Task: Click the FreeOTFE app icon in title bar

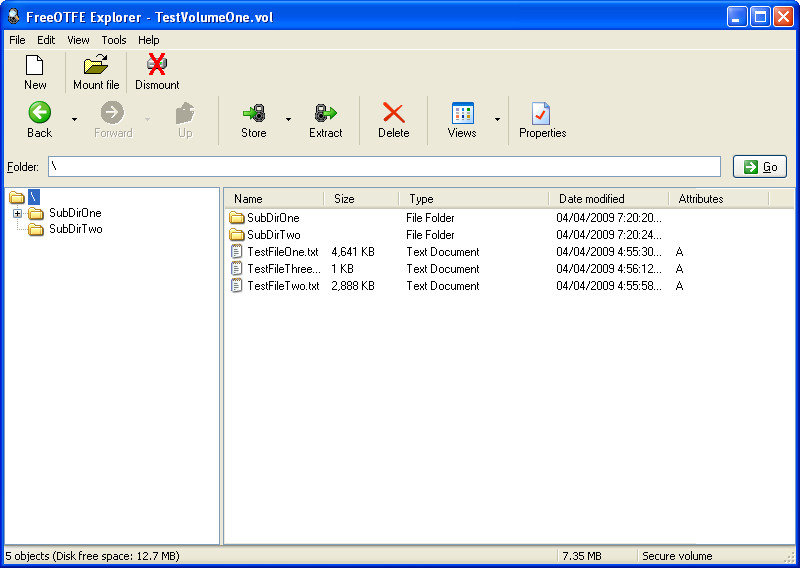Action: point(14,16)
